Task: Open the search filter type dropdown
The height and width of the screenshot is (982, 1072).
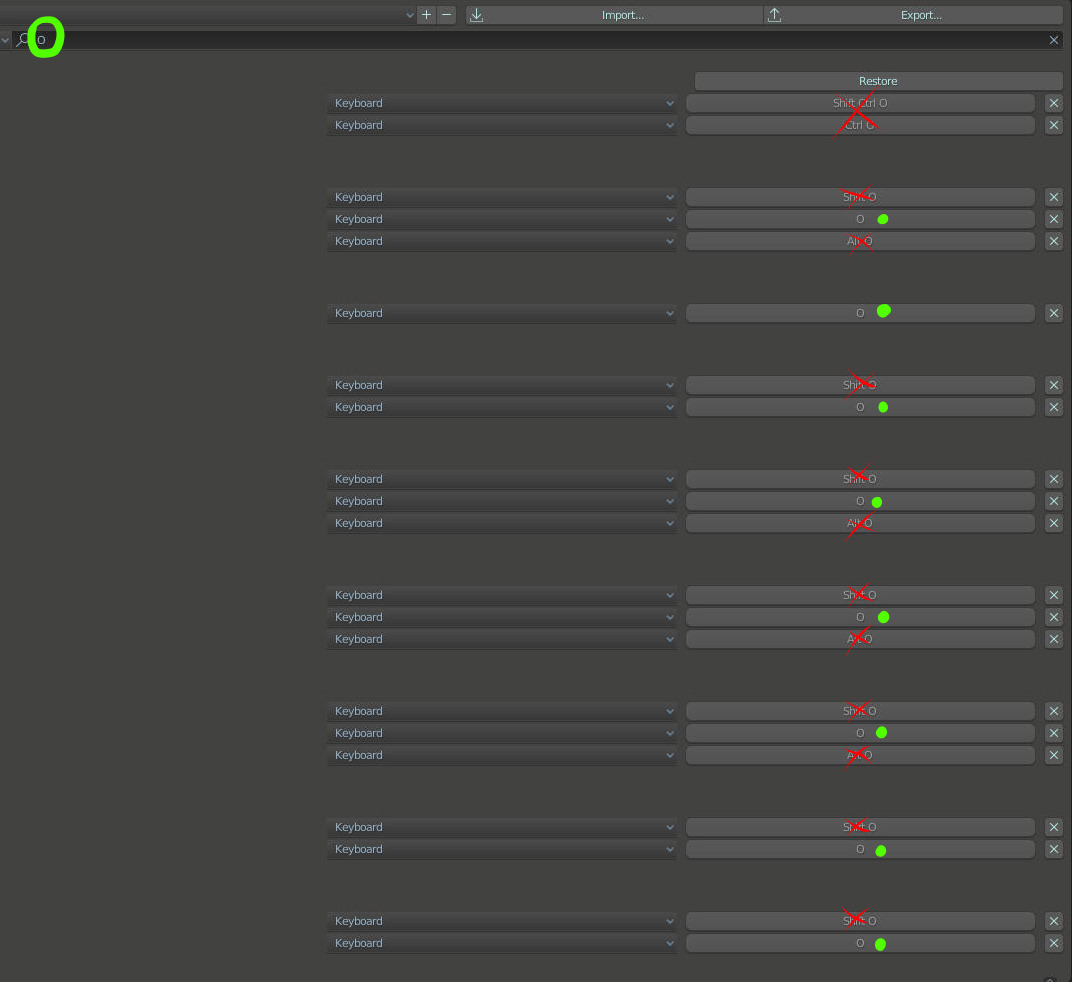Action: click(5, 40)
